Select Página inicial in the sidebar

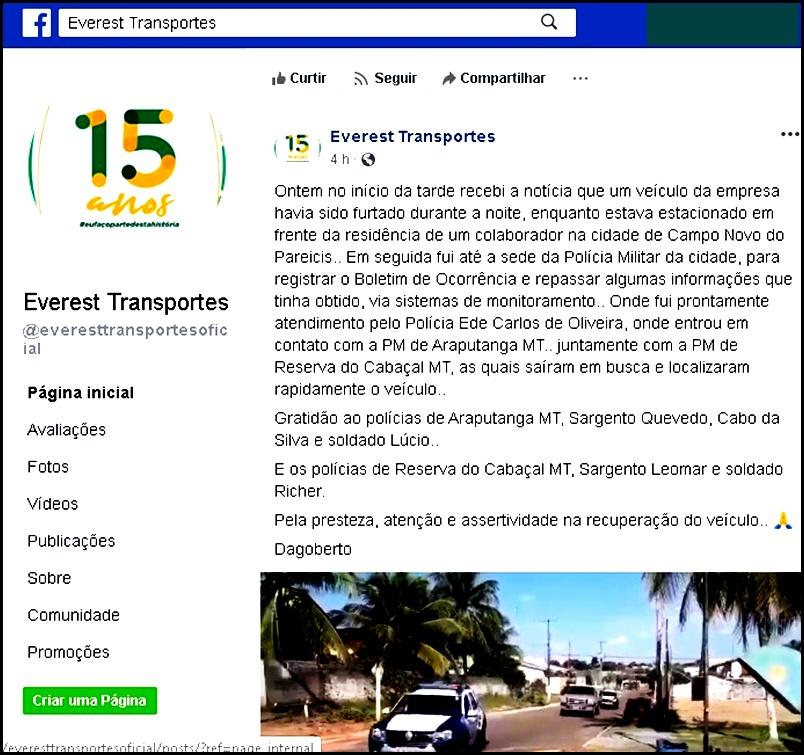click(x=80, y=393)
